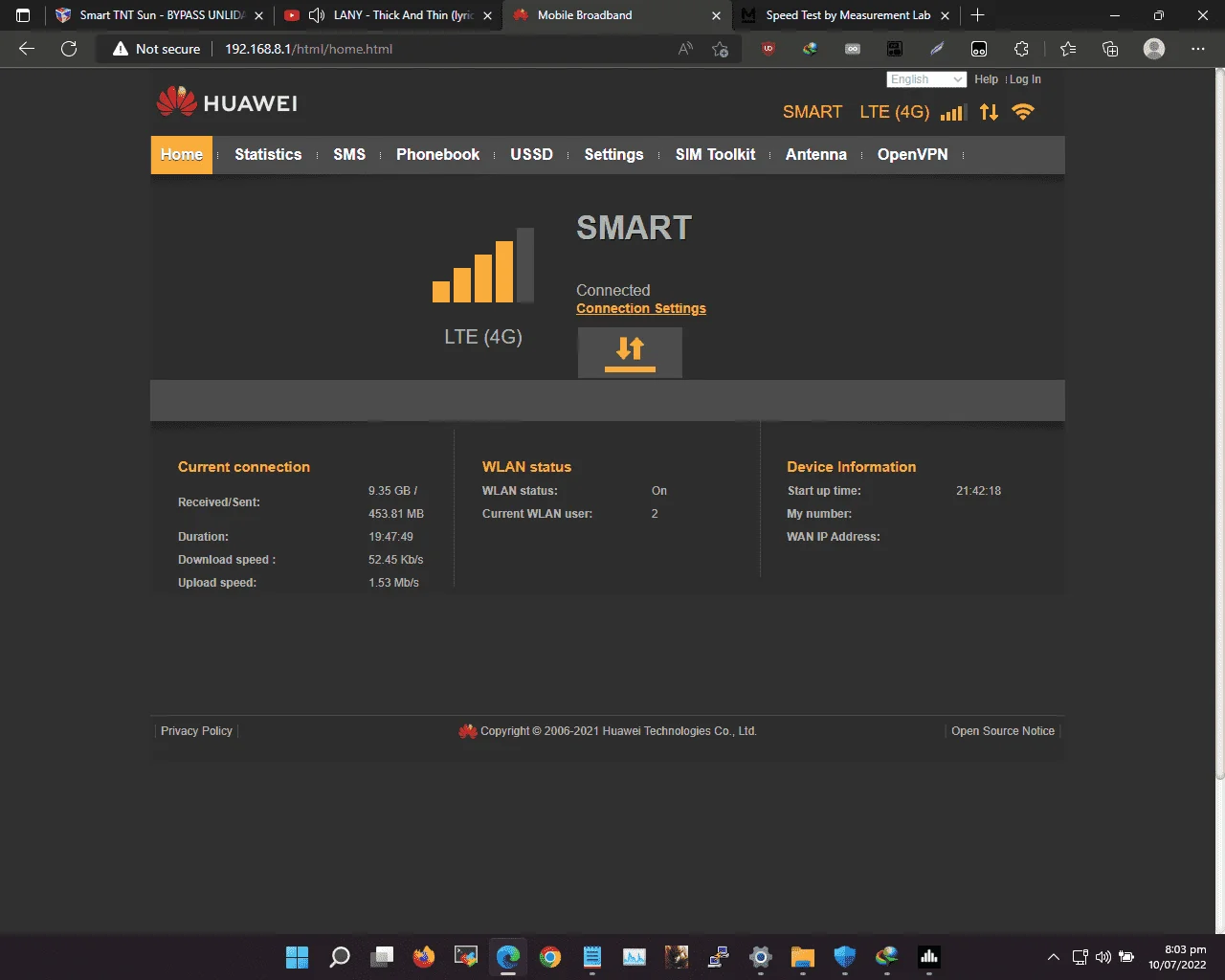Click the large signal strength indicator

coord(483,265)
